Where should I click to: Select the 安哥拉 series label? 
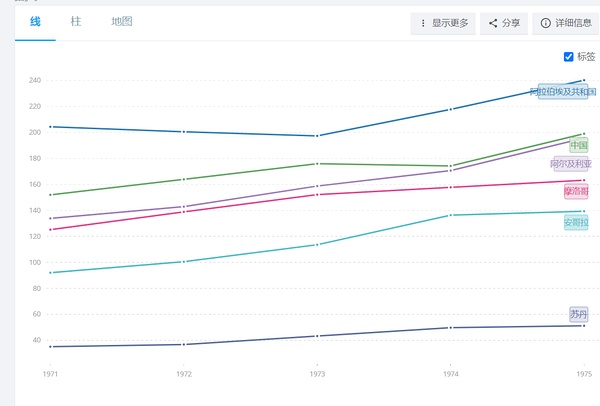pos(576,222)
